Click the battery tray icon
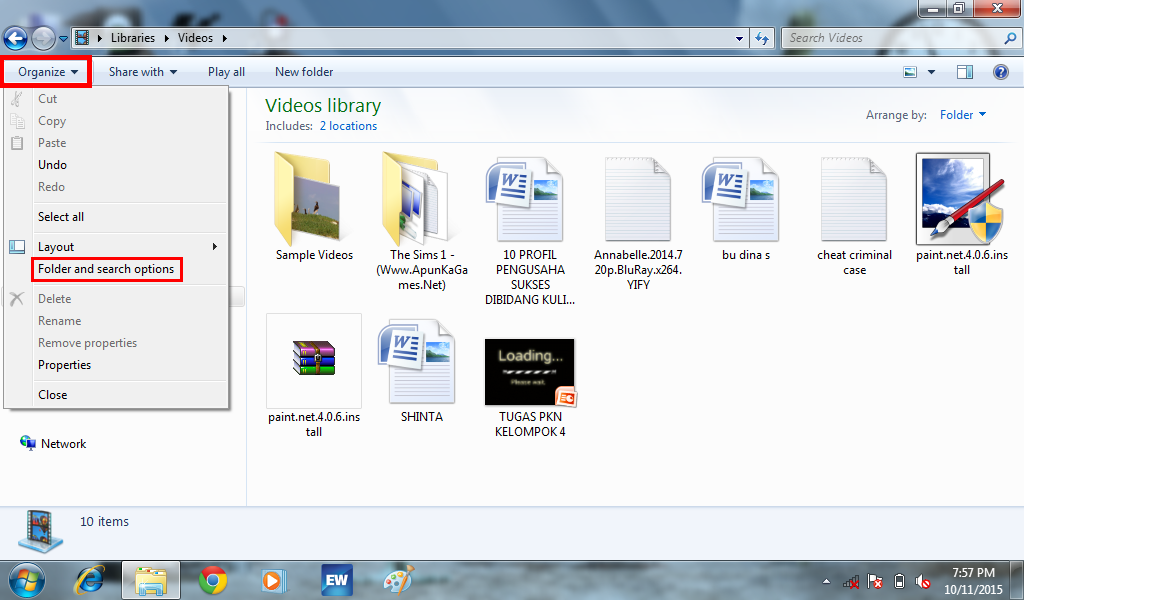1152x600 pixels. coord(899,582)
